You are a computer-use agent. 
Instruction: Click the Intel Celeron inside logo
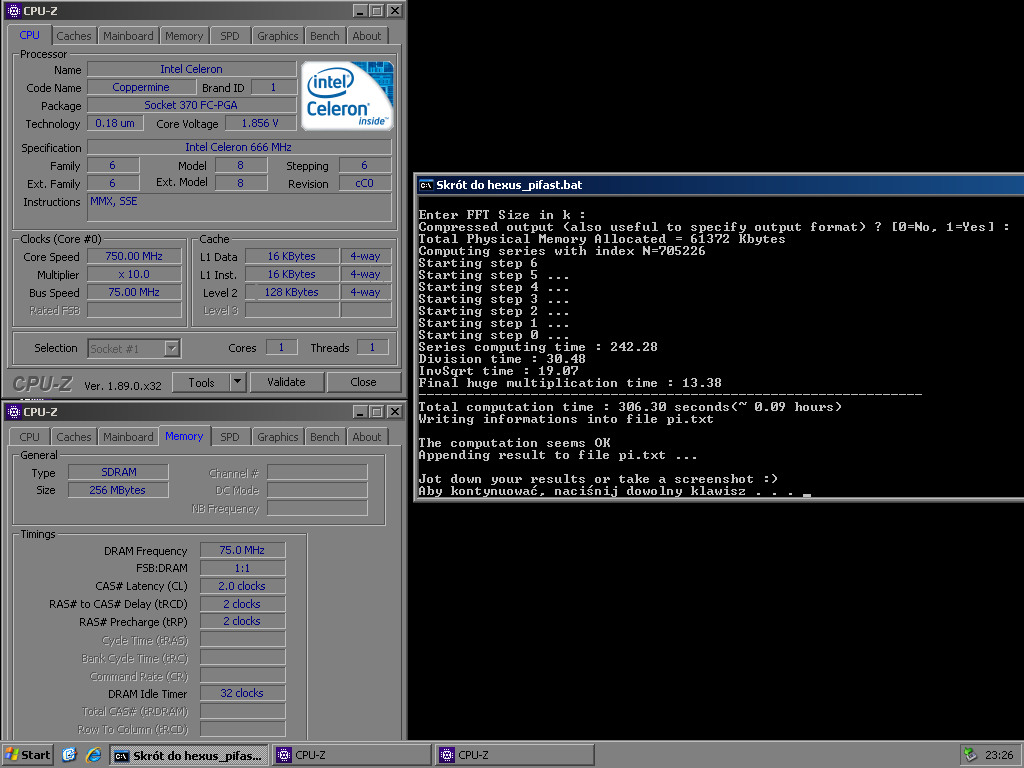[x=347, y=95]
